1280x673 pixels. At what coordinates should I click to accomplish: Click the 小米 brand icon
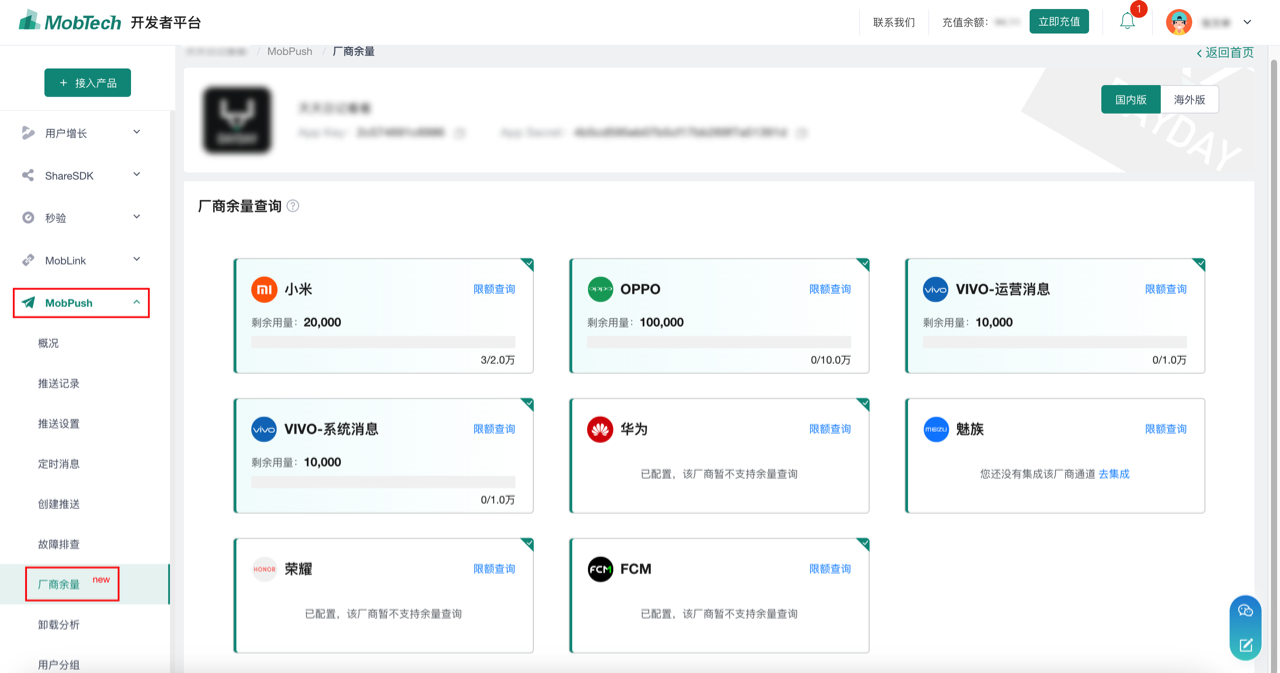point(264,289)
